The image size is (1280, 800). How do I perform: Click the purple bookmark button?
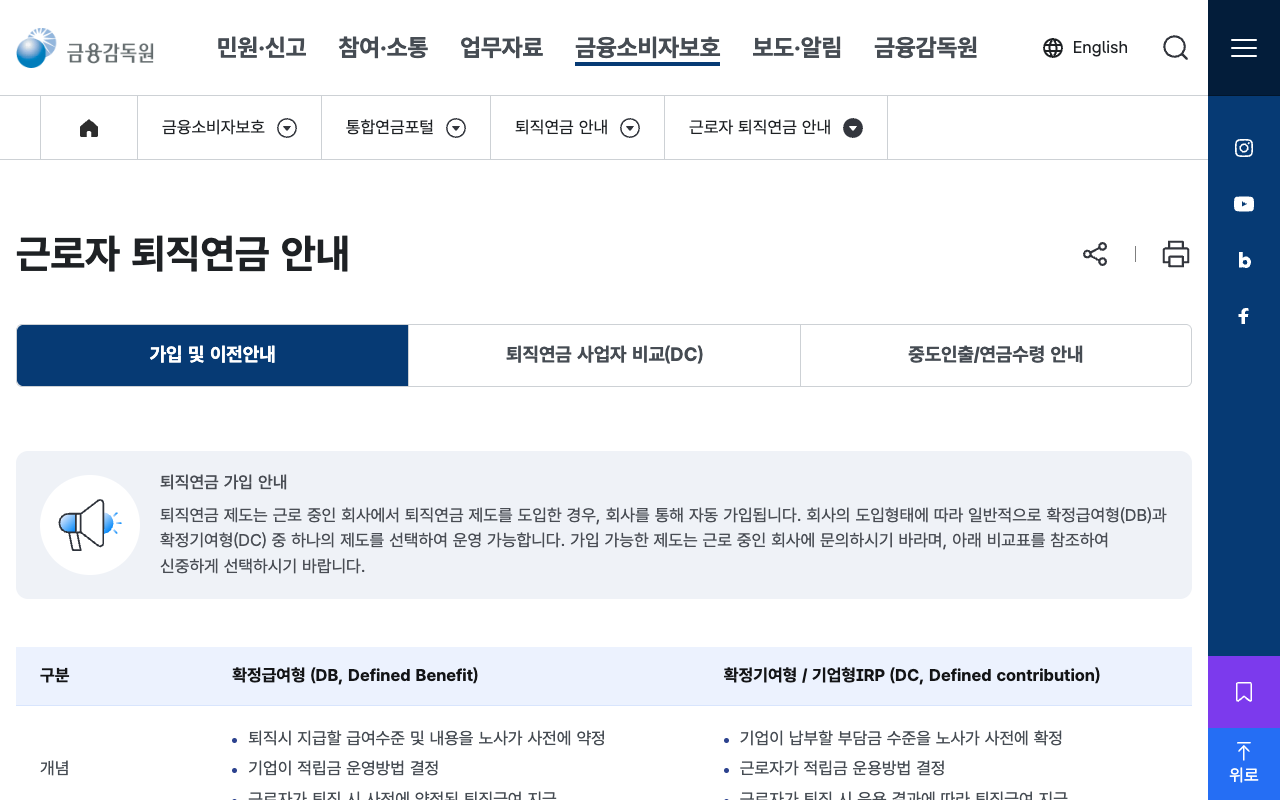pos(1244,692)
